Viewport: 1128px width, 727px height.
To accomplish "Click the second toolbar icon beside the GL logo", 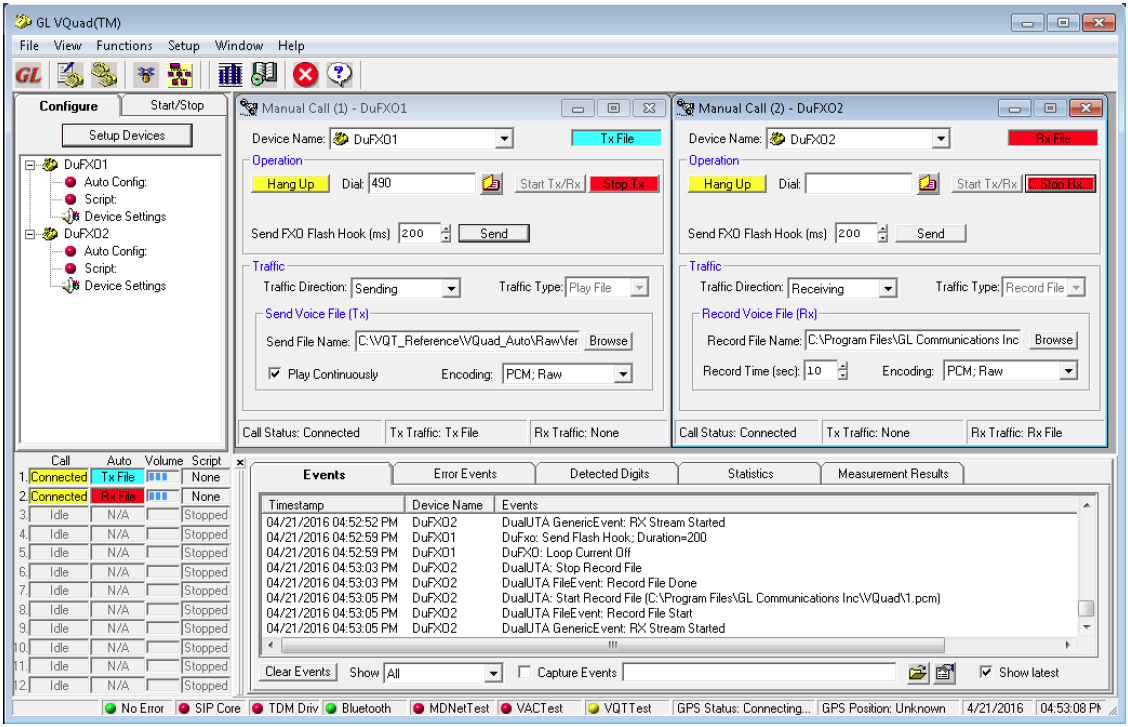I will point(70,74).
